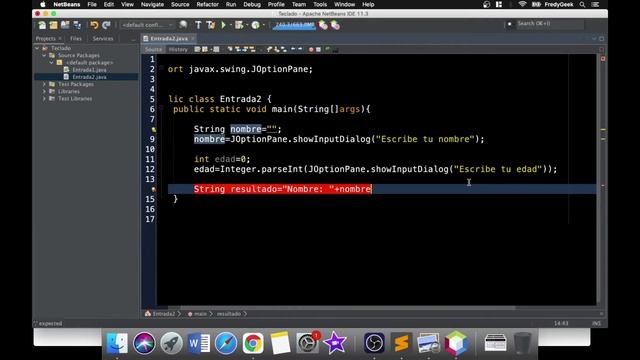
Task: Close the Entrada2.java editor tab
Action: click(x=193, y=38)
